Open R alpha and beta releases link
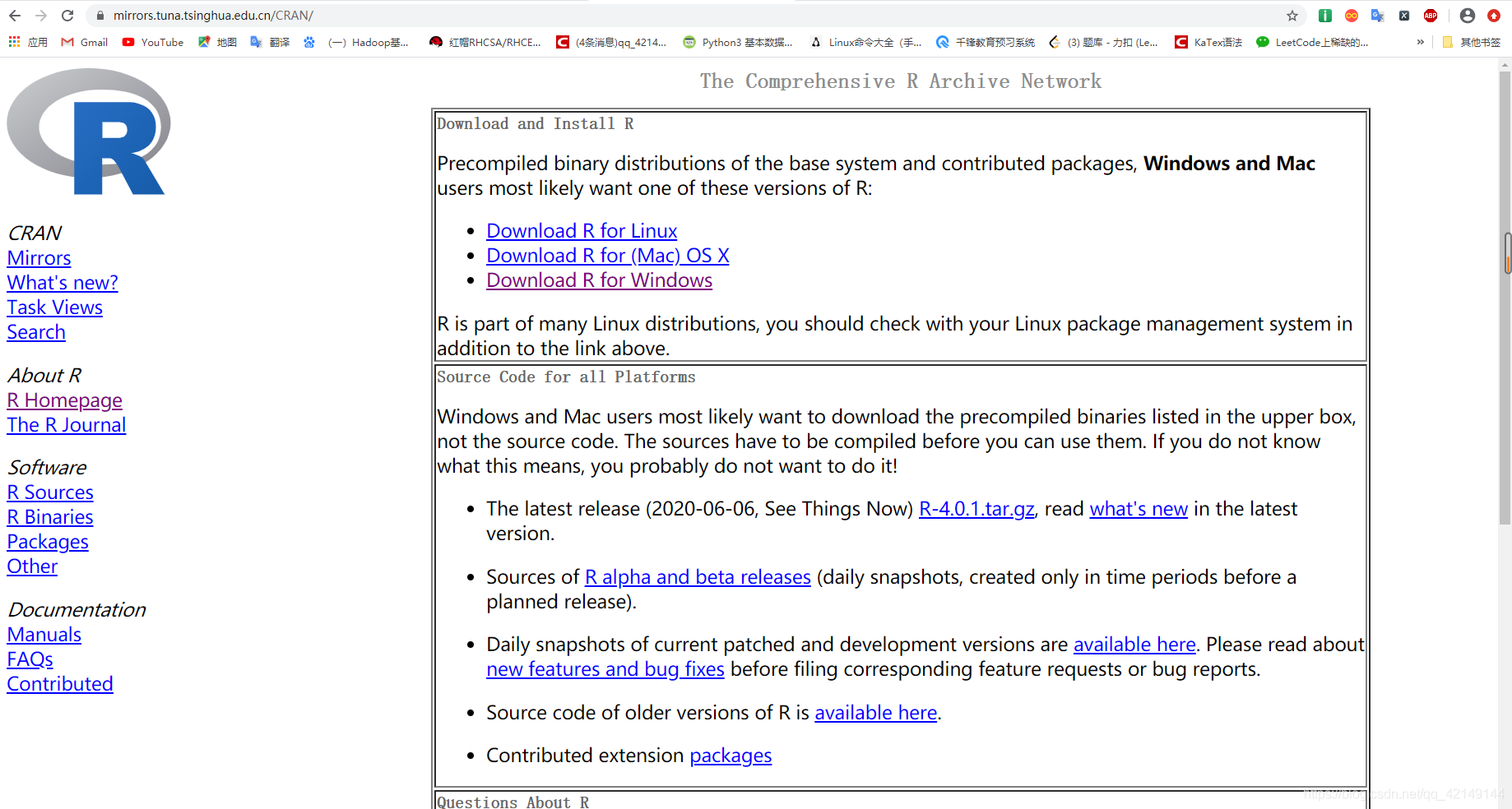 click(x=698, y=577)
